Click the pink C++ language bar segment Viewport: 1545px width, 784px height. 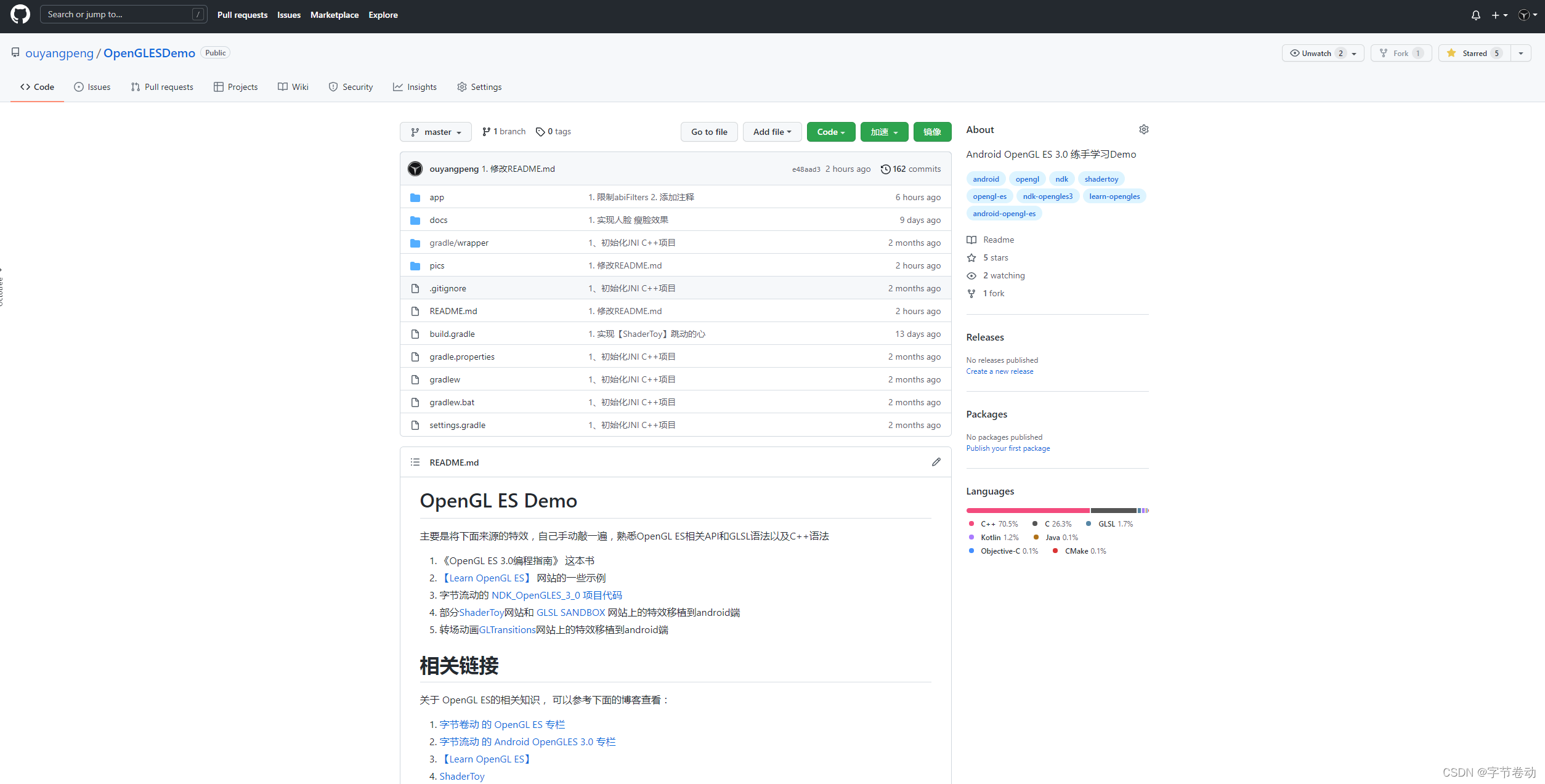click(x=1028, y=510)
